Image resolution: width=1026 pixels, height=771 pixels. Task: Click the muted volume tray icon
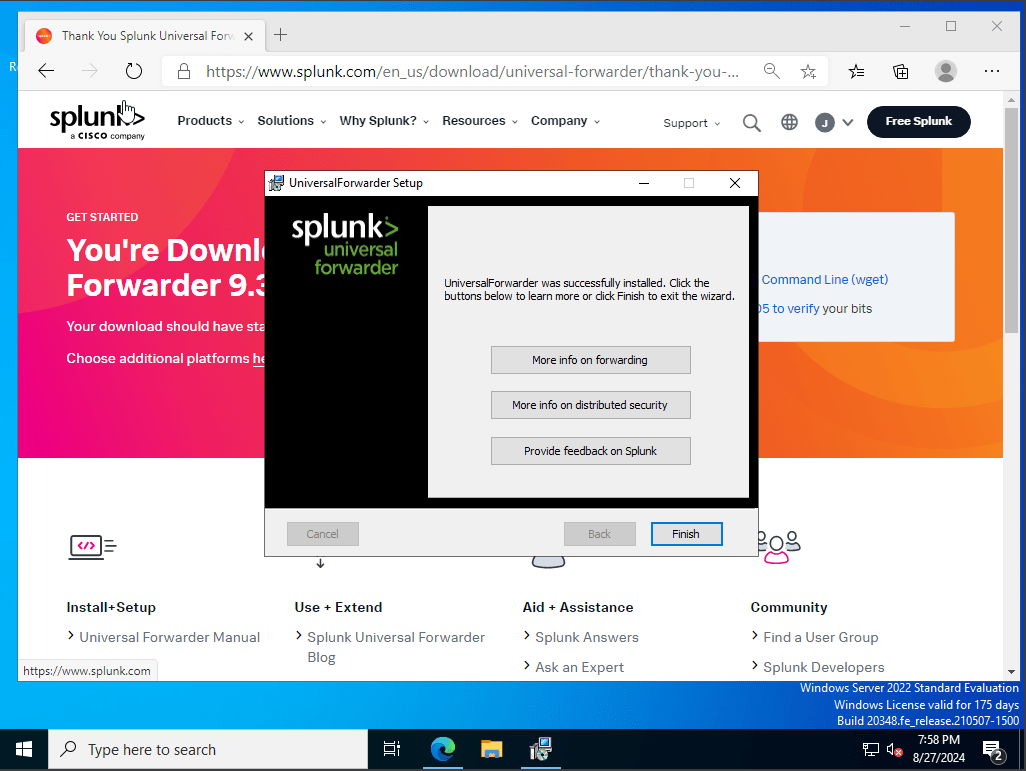pos(894,749)
